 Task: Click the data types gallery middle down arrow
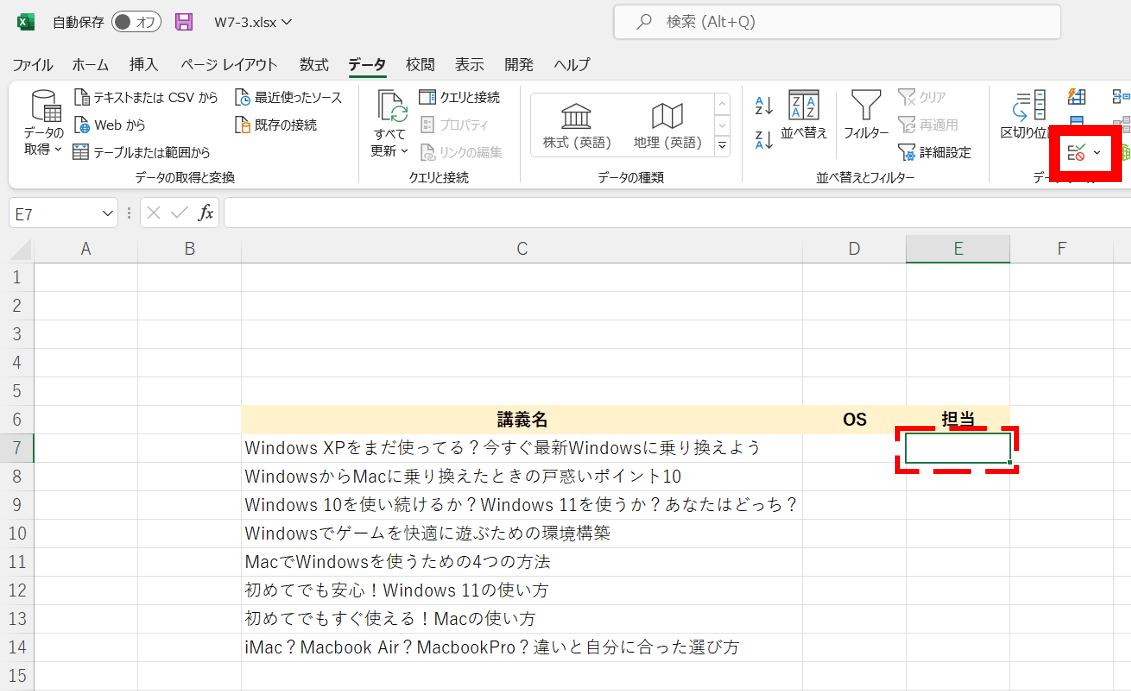pos(722,125)
